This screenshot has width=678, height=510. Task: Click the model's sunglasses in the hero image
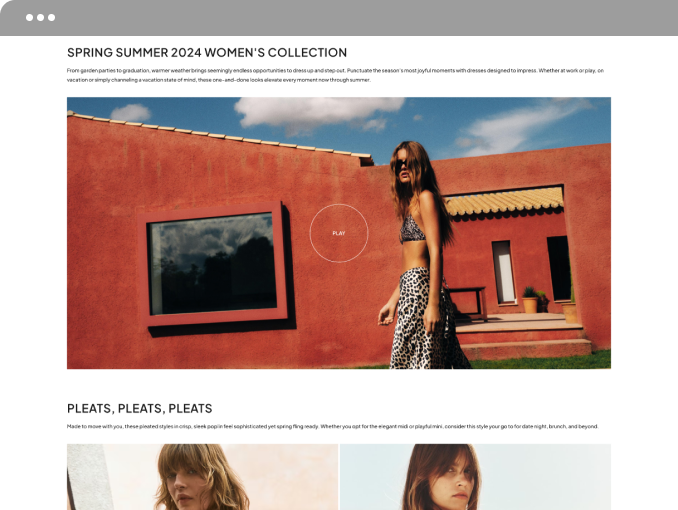(x=400, y=165)
